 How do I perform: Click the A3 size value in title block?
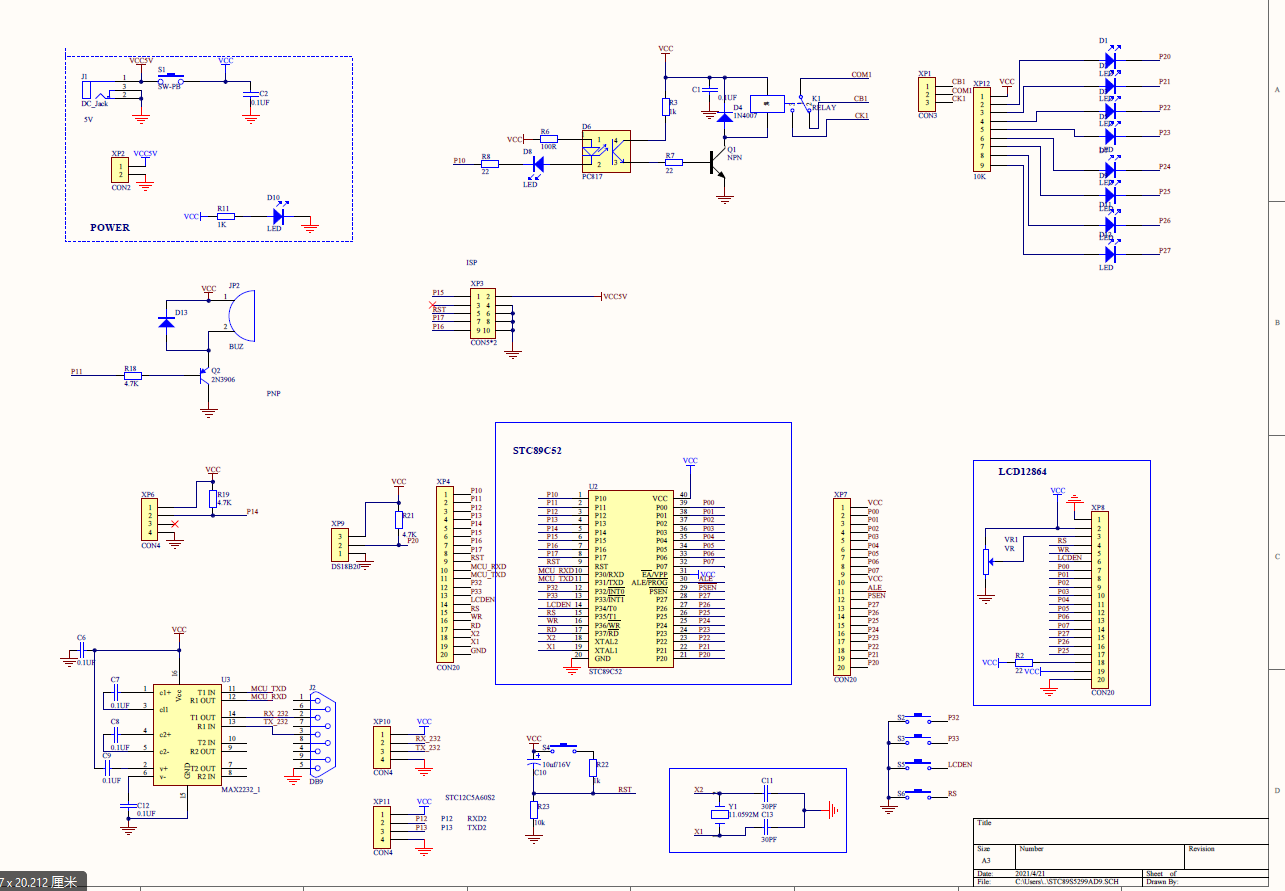(x=986, y=860)
